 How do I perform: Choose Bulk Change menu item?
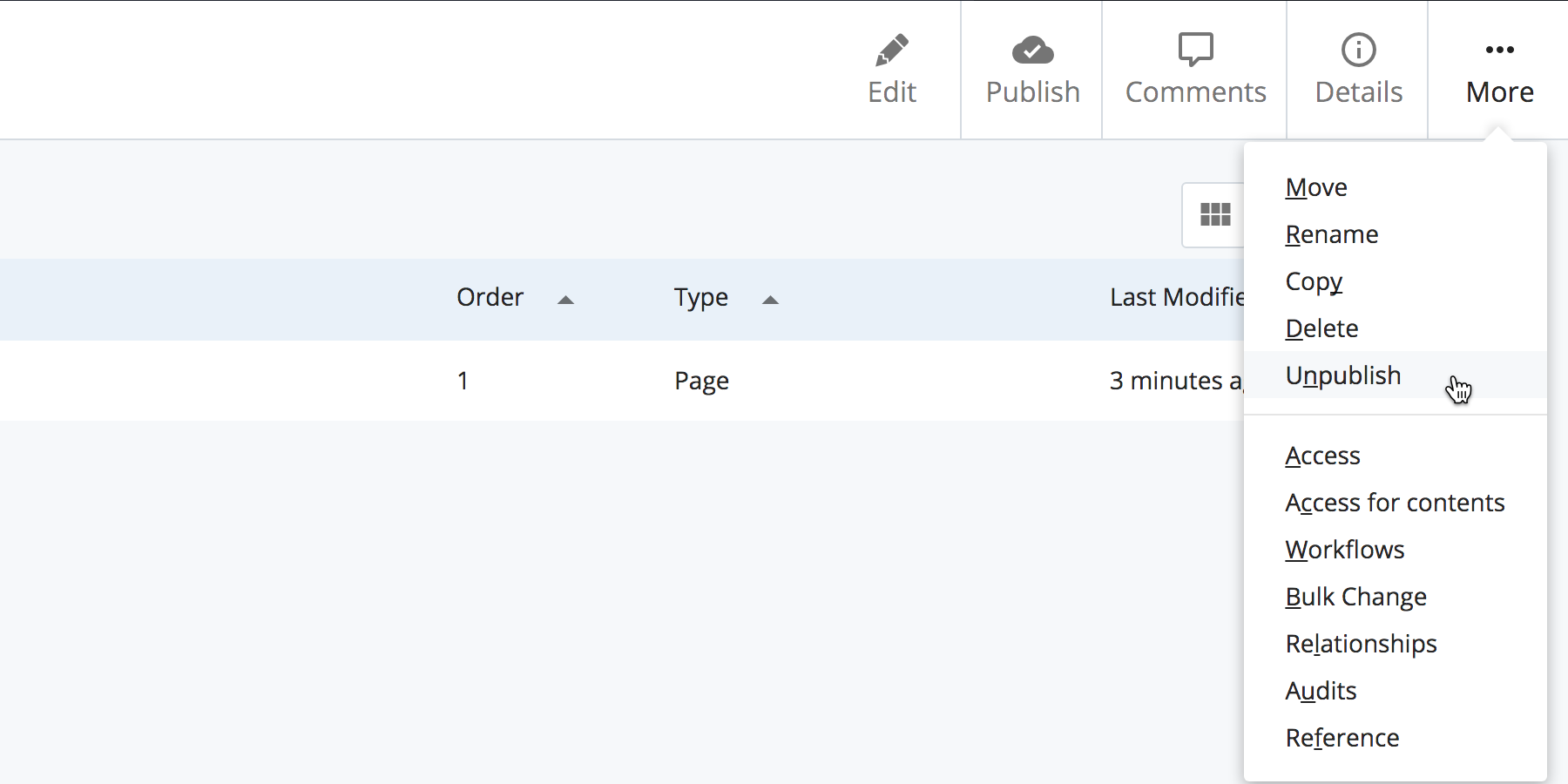(x=1355, y=598)
